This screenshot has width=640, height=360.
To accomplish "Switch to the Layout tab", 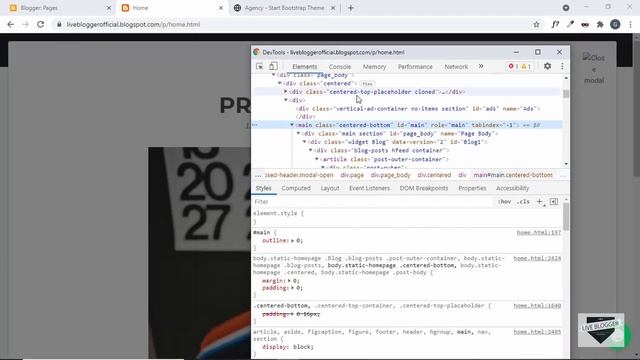I will (x=330, y=188).
